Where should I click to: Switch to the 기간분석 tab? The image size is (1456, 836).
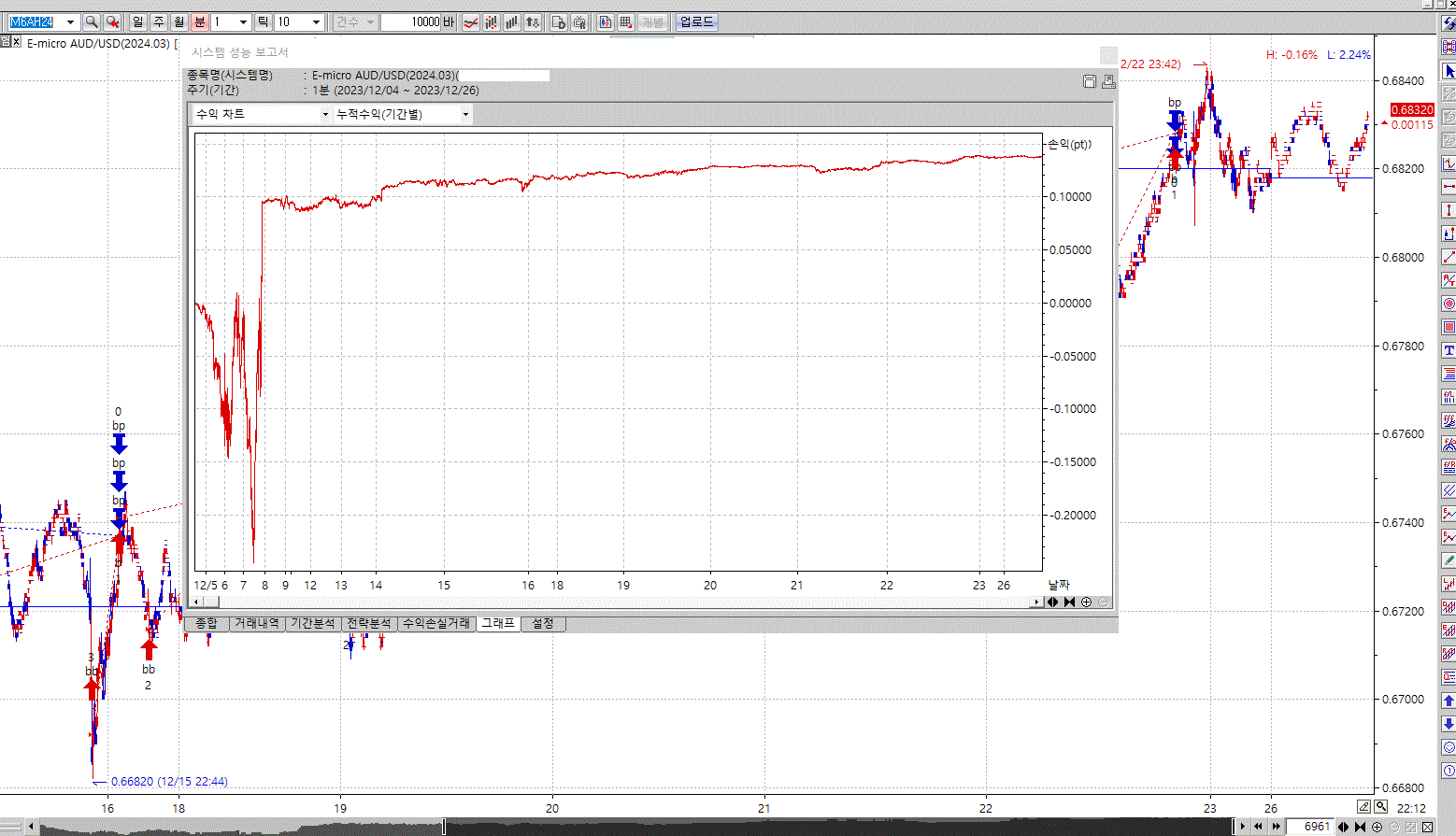[312, 623]
